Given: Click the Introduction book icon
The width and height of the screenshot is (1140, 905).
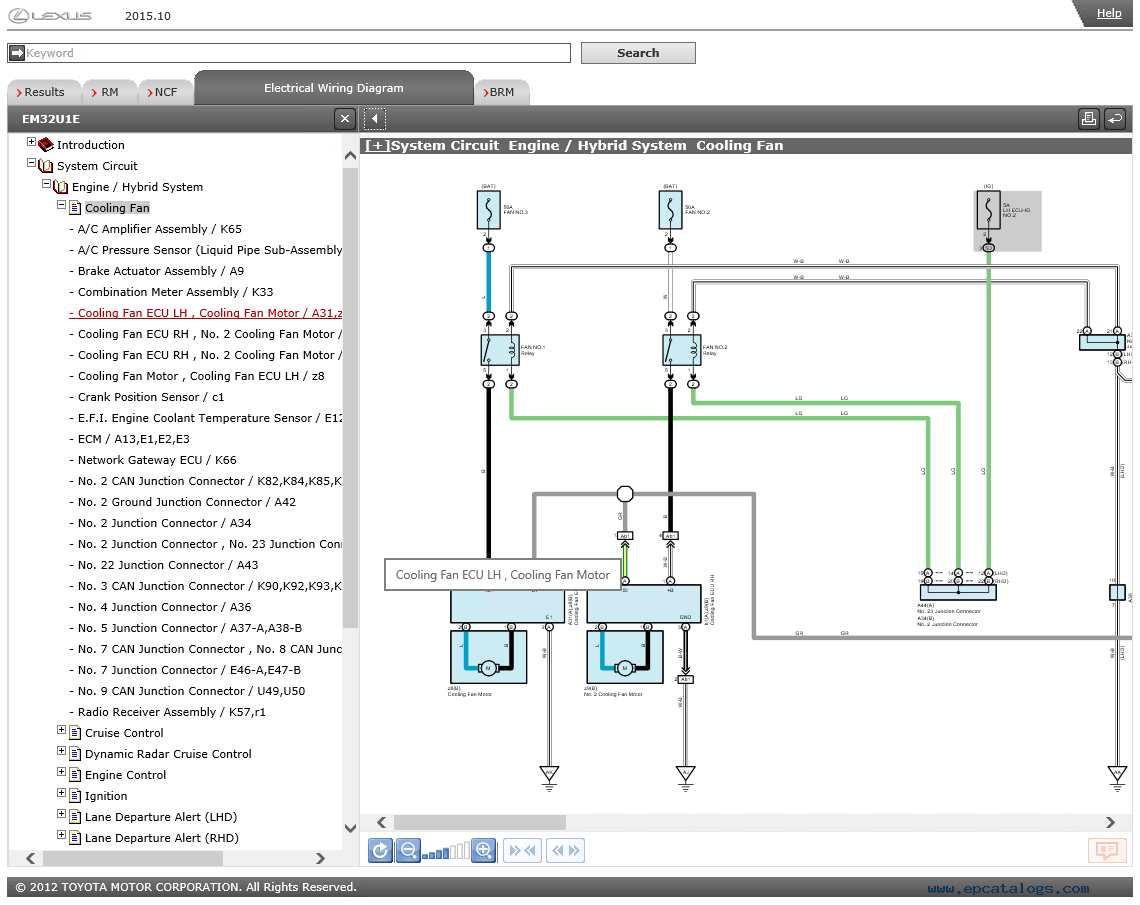Looking at the screenshot, I should coord(46,145).
